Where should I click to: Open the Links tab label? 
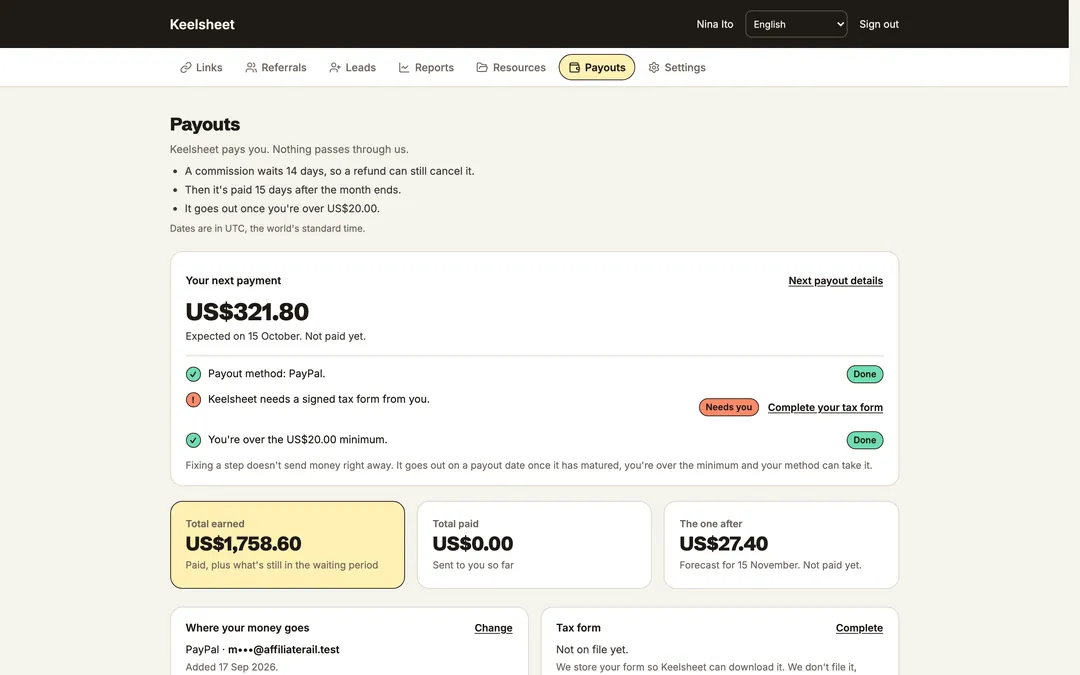coord(209,68)
